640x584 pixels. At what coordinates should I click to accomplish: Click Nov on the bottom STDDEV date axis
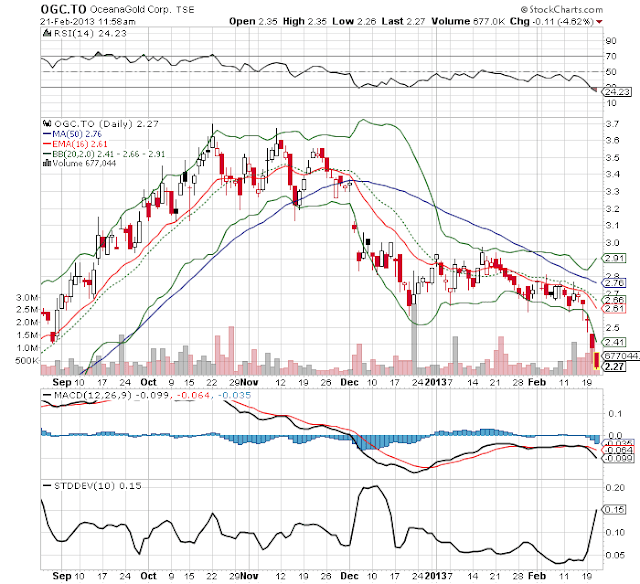(x=249, y=576)
